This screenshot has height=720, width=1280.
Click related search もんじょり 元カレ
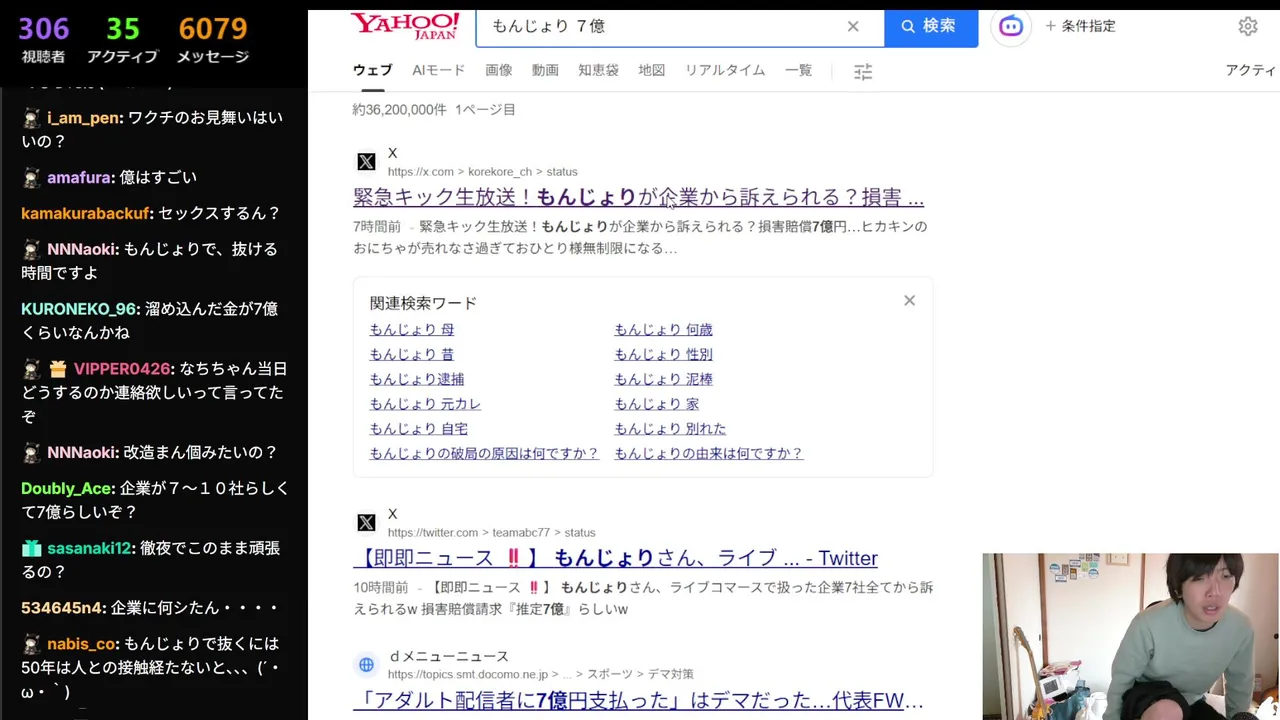425,404
